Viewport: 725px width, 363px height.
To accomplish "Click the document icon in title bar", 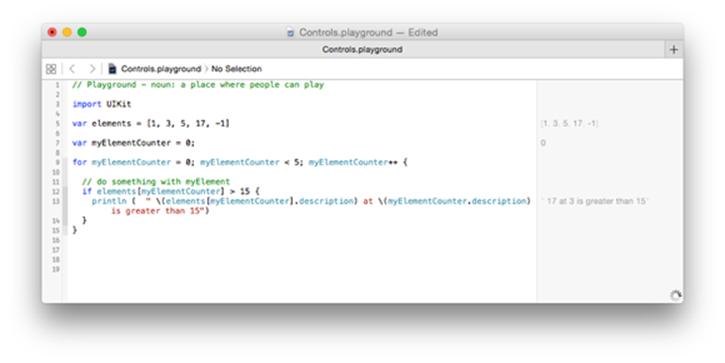I will pyautogui.click(x=290, y=33).
